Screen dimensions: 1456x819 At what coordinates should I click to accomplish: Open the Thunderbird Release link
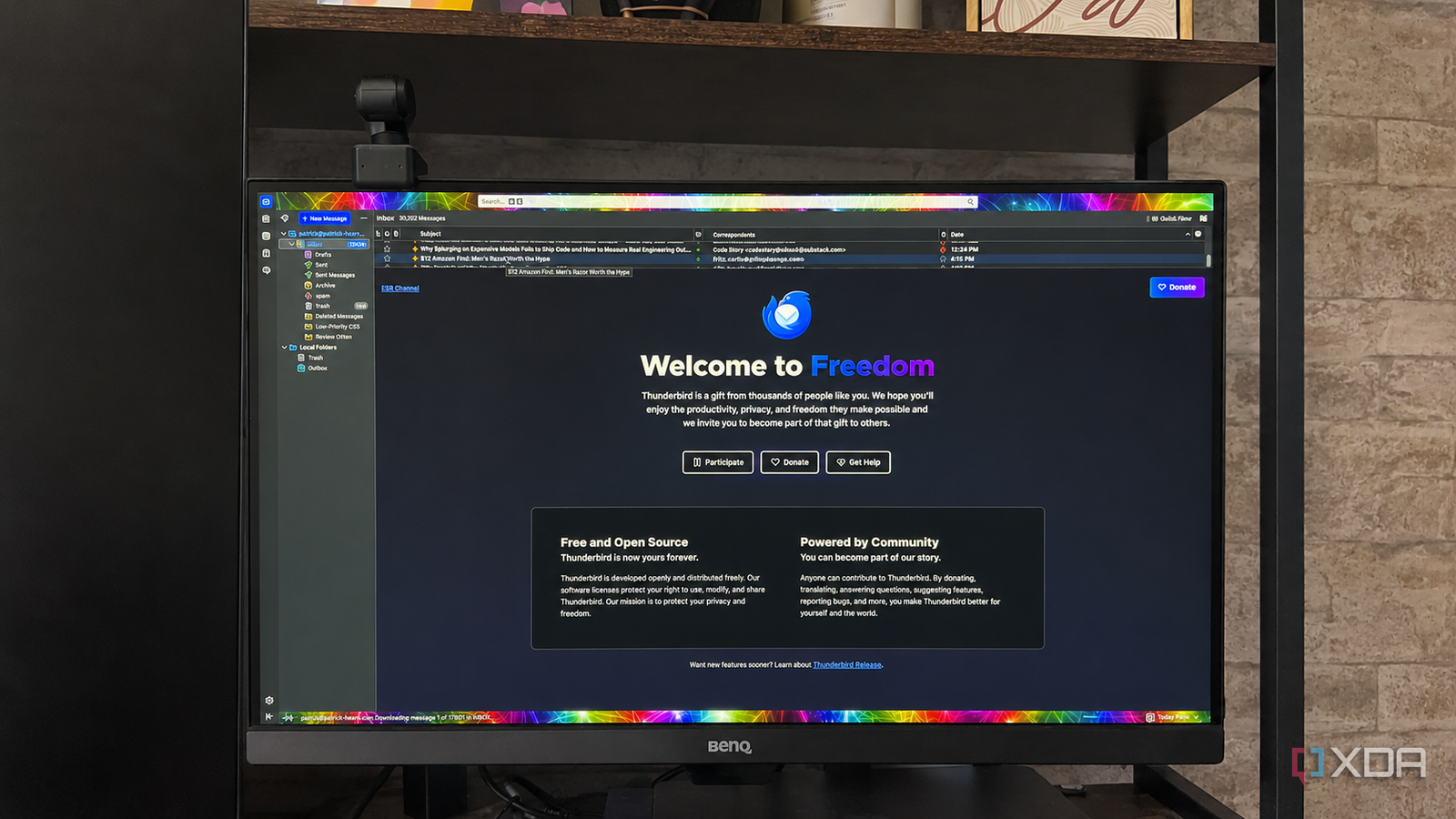click(847, 665)
